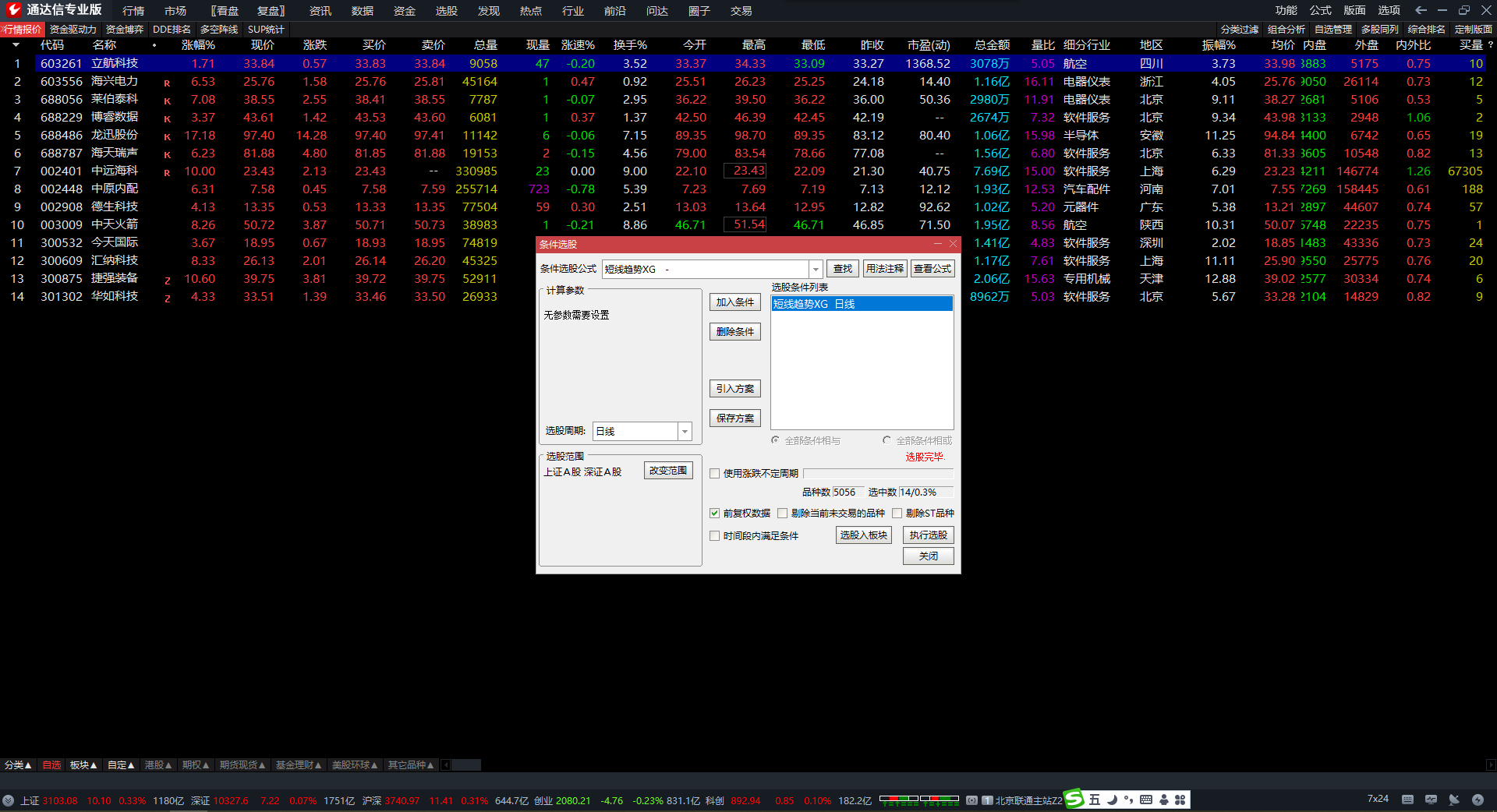Click the question mark icon beside 买量 column
Image resolution: width=1497 pixels, height=812 pixels.
point(1490,45)
